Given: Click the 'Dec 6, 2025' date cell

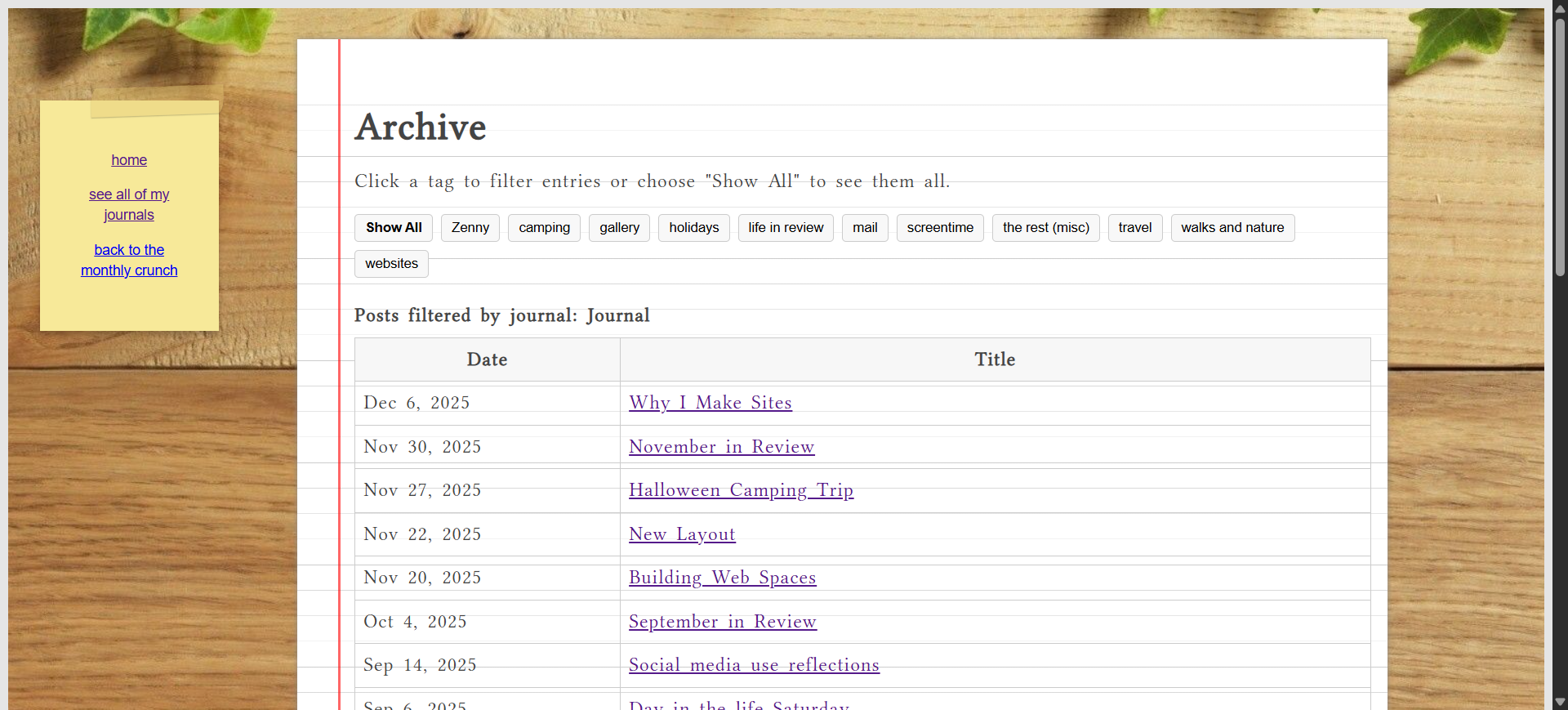Looking at the screenshot, I should point(488,403).
